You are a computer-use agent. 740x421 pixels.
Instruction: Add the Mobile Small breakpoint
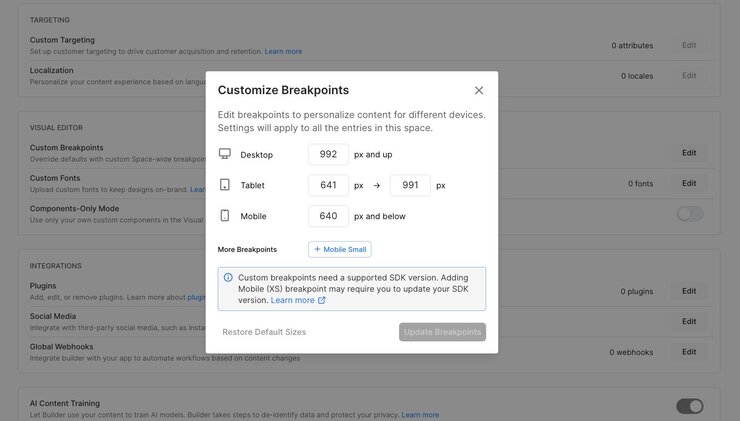click(340, 249)
